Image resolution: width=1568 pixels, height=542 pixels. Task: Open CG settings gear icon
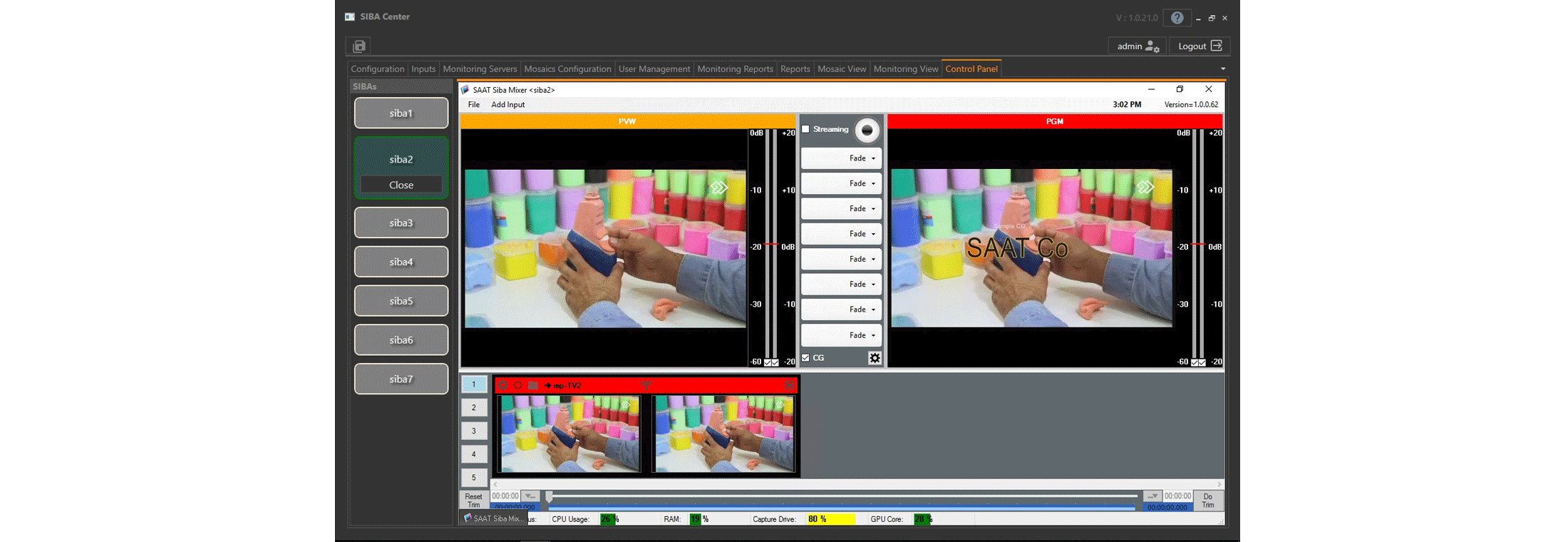tap(875, 358)
